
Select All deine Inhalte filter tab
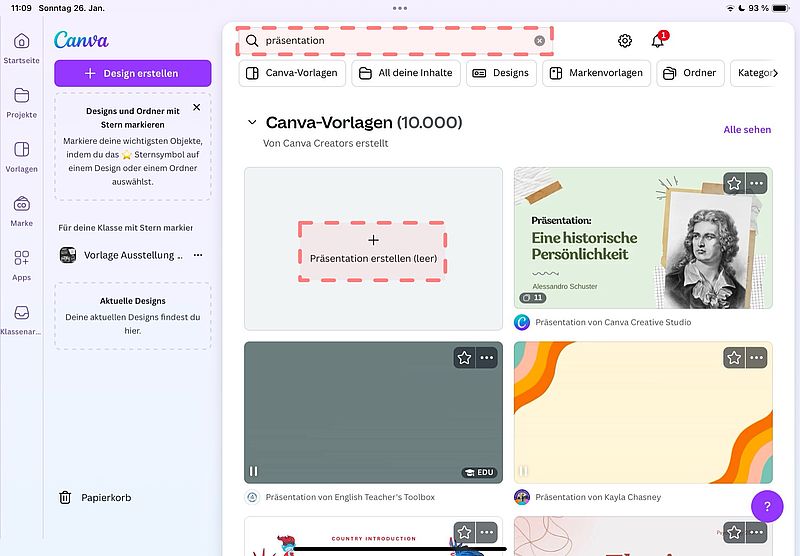click(406, 73)
